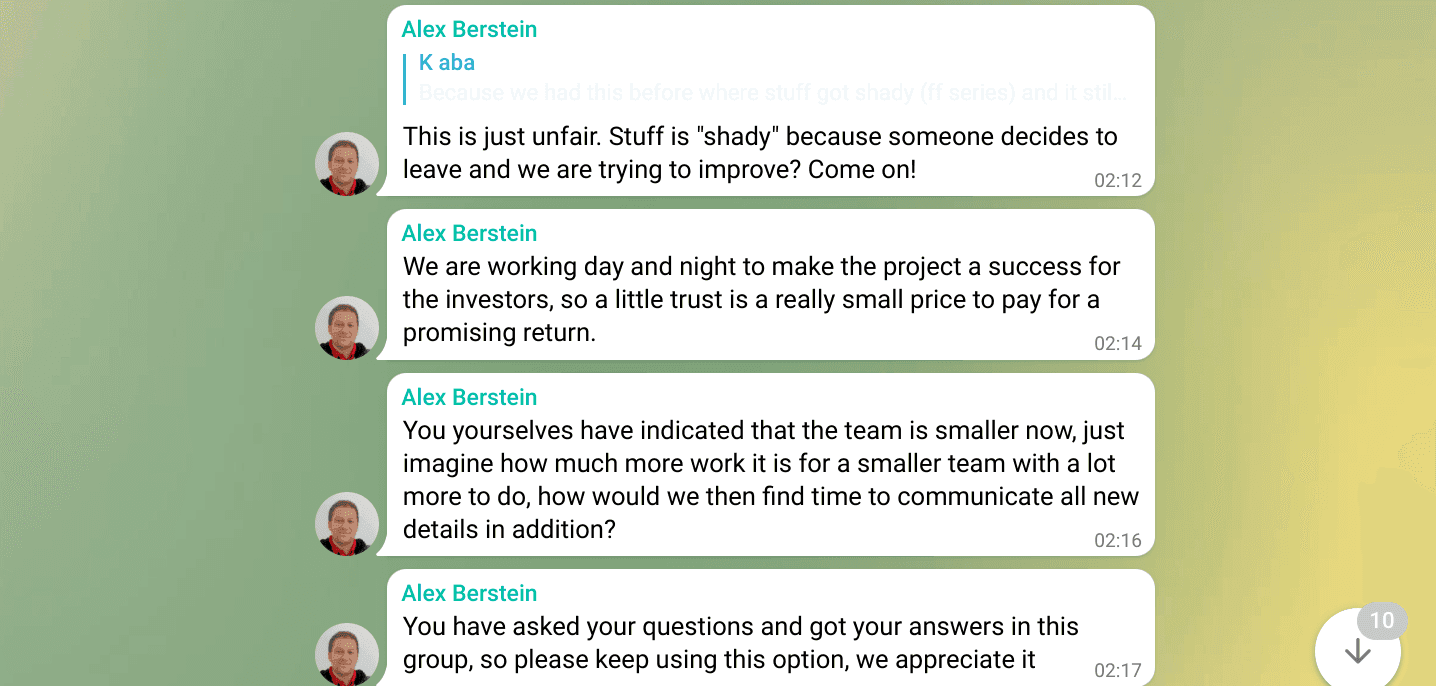Jump to the quoted reply text about shady stuff
This screenshot has width=1436, height=686.
(772, 94)
